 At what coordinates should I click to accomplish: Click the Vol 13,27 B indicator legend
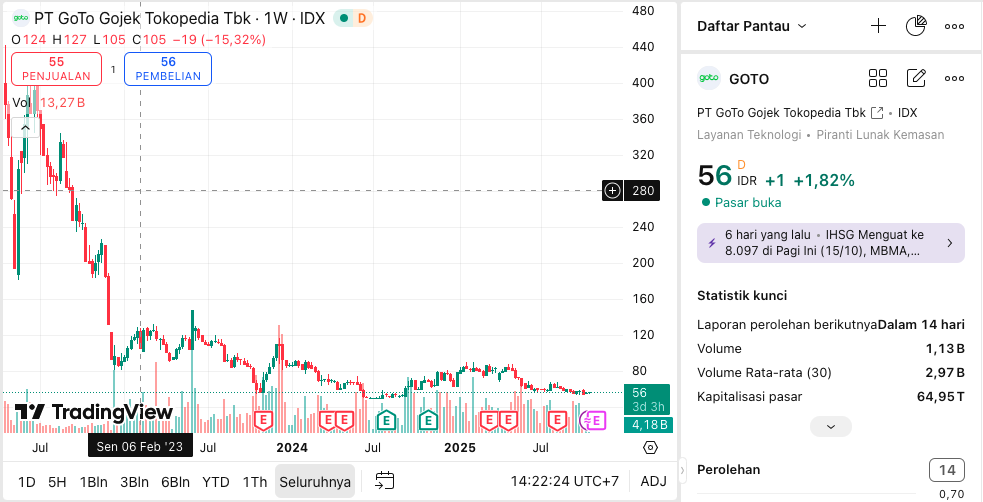tap(49, 103)
